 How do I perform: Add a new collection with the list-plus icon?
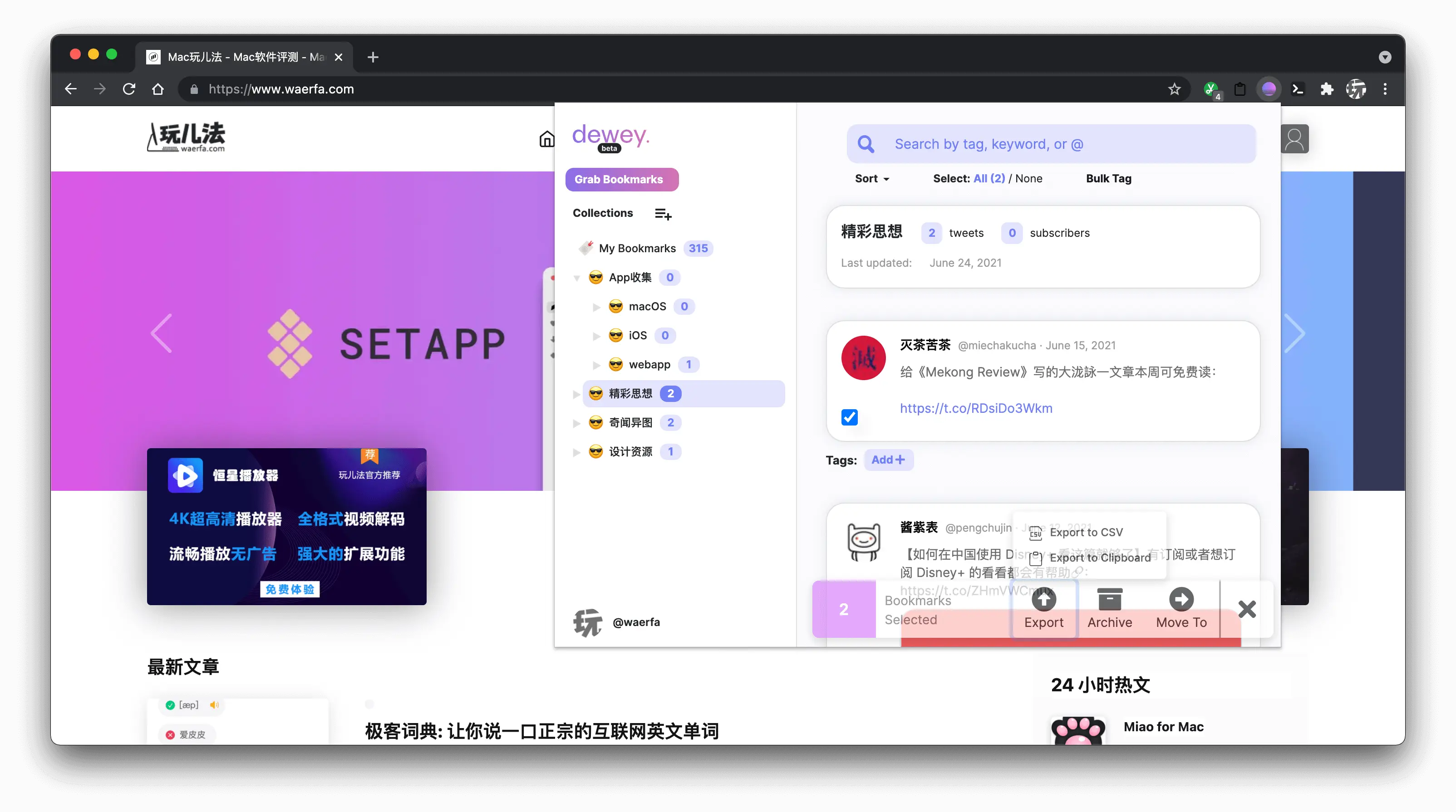click(x=663, y=214)
